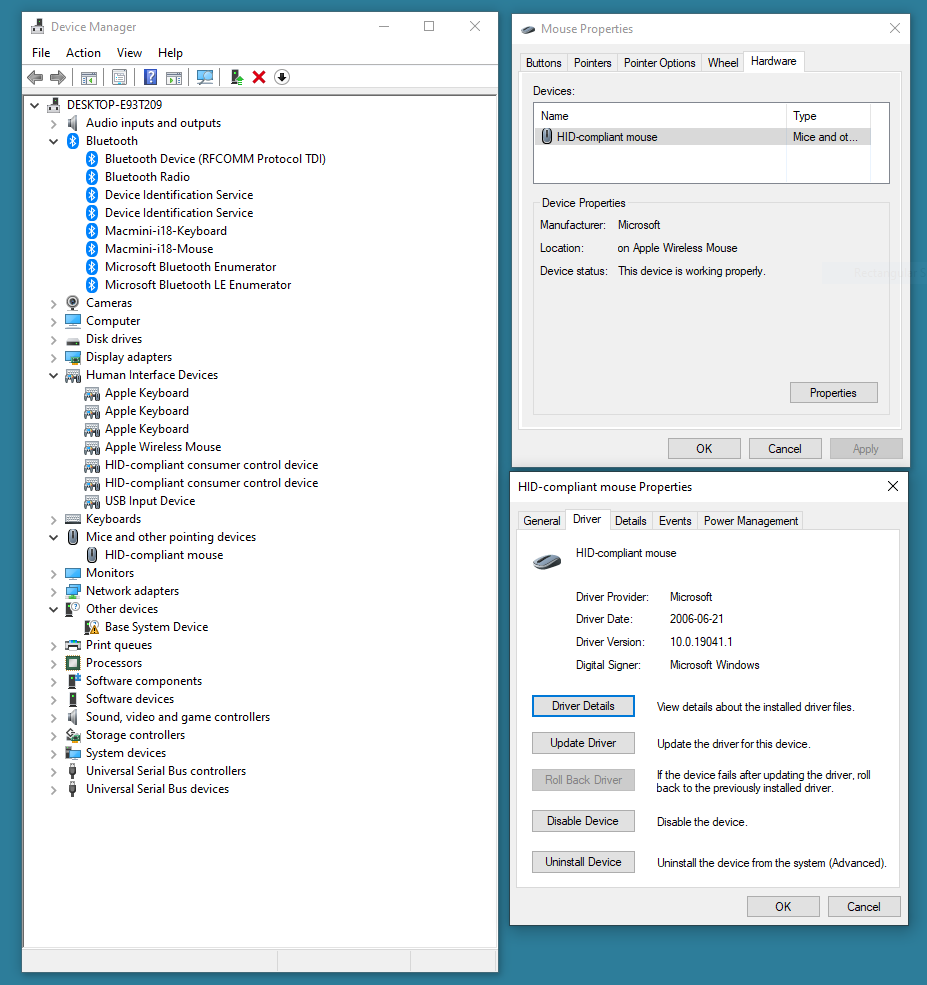
Task: Select the Update driver software toolbar icon
Action: tap(237, 77)
